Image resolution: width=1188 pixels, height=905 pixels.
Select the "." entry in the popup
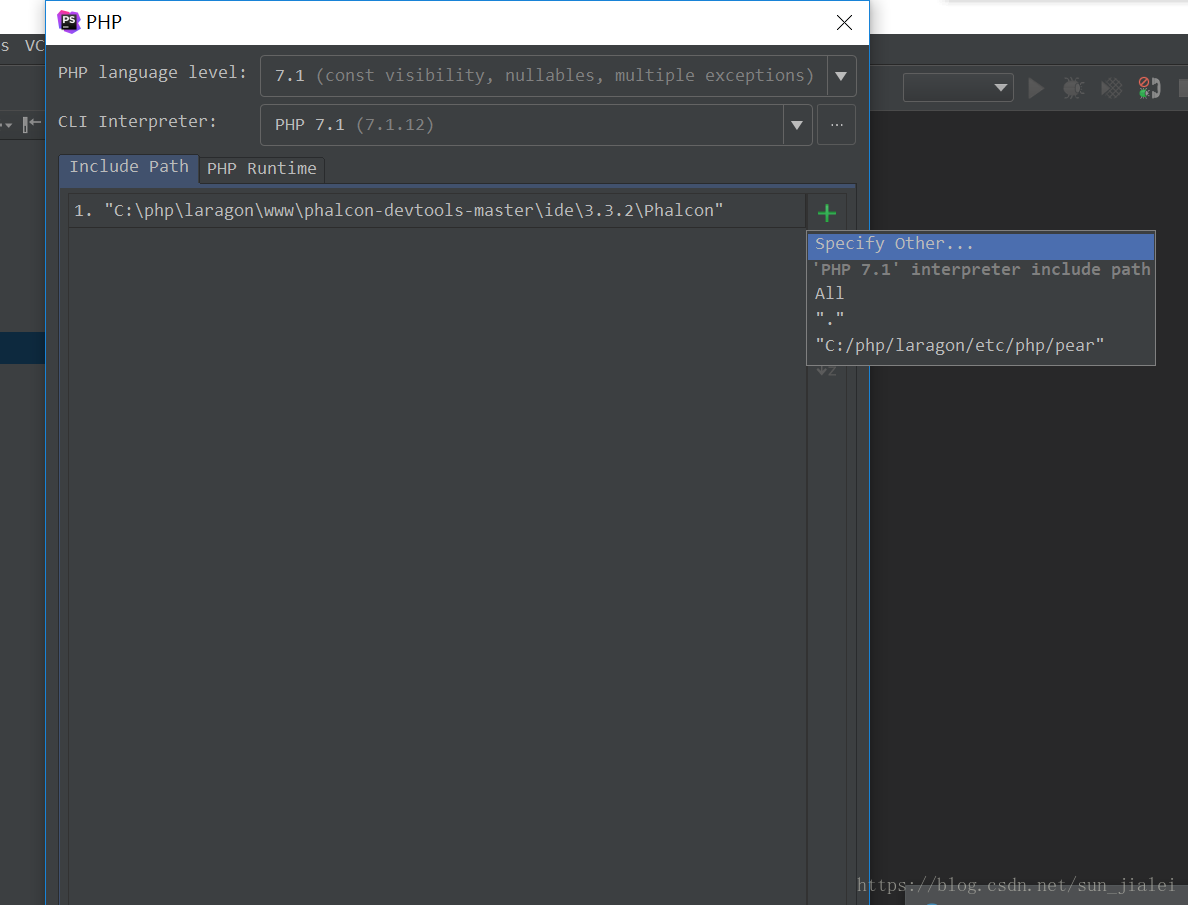(x=980, y=318)
